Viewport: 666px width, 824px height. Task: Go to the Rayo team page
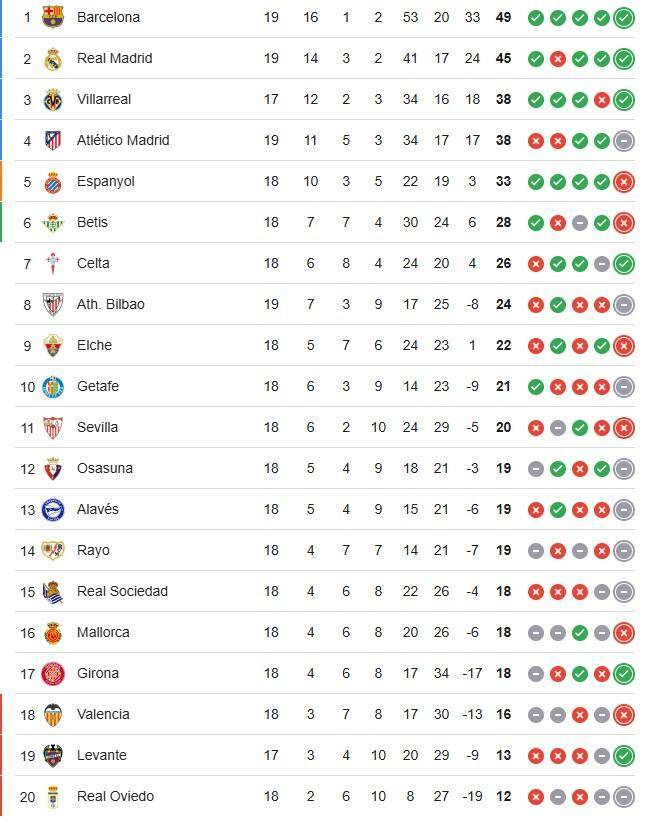[x=93, y=550]
